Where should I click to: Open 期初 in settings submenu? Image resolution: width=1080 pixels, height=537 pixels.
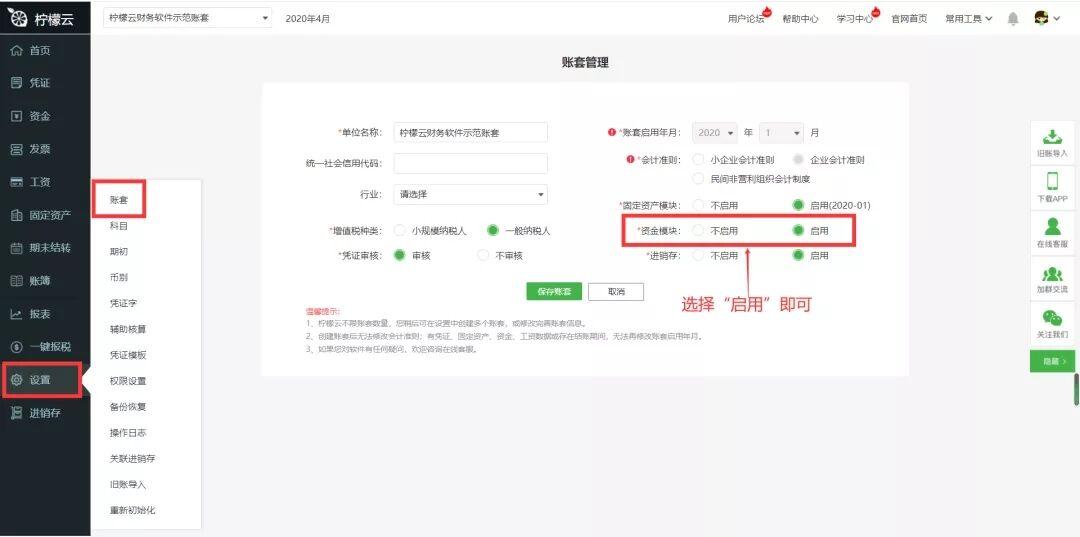click(x=118, y=251)
